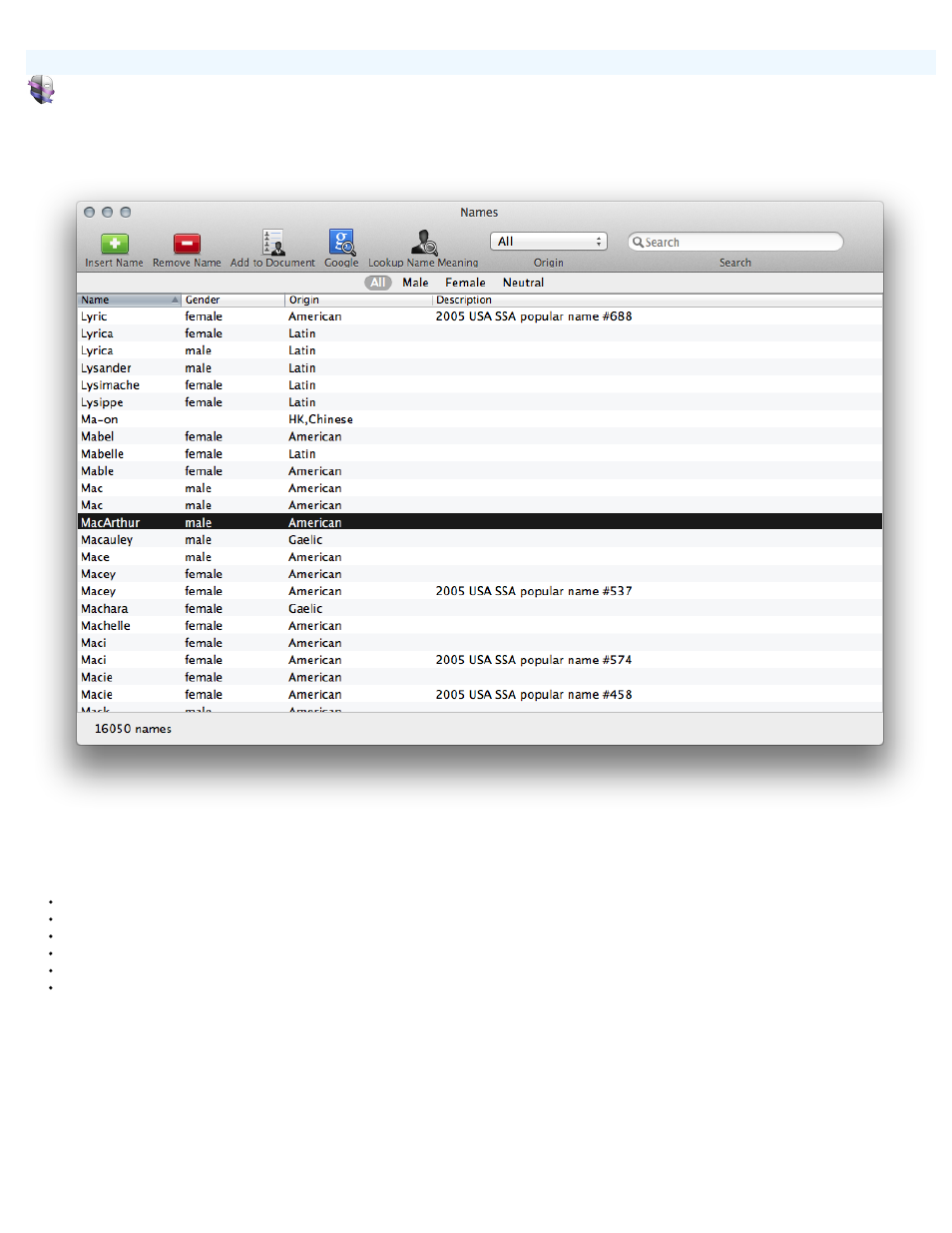
Task: Open Google search for selected name
Action: click(x=342, y=243)
